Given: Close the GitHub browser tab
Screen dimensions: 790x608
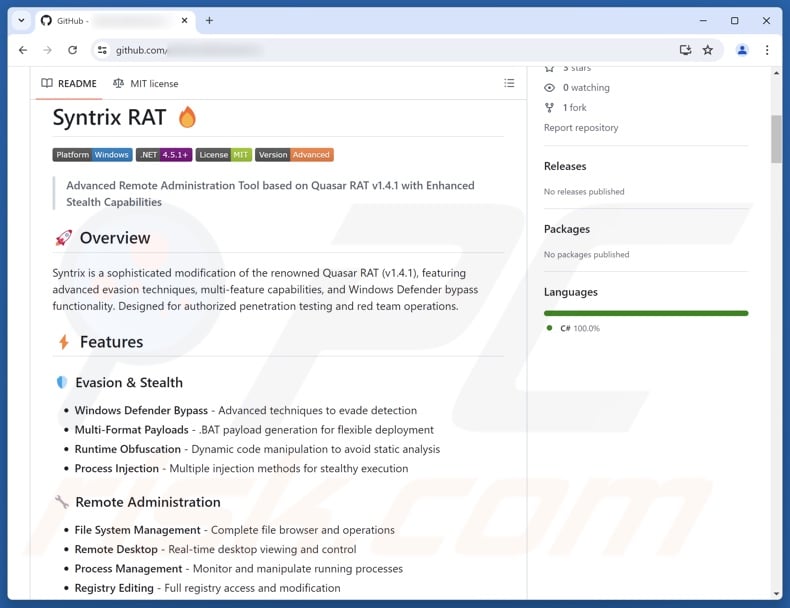Looking at the screenshot, I should coord(184,21).
